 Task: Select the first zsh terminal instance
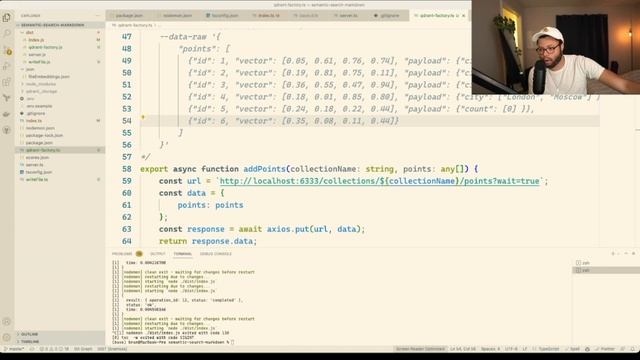[x=606, y=263]
